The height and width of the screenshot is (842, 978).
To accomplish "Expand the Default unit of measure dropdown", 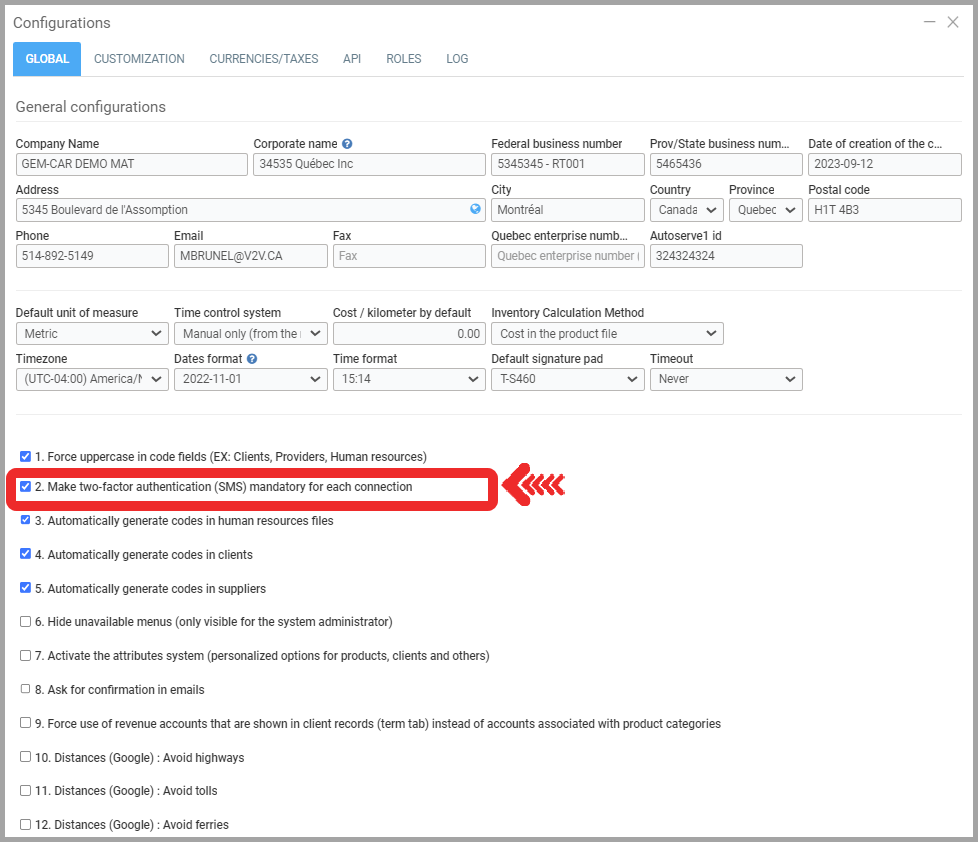I will click(x=92, y=334).
